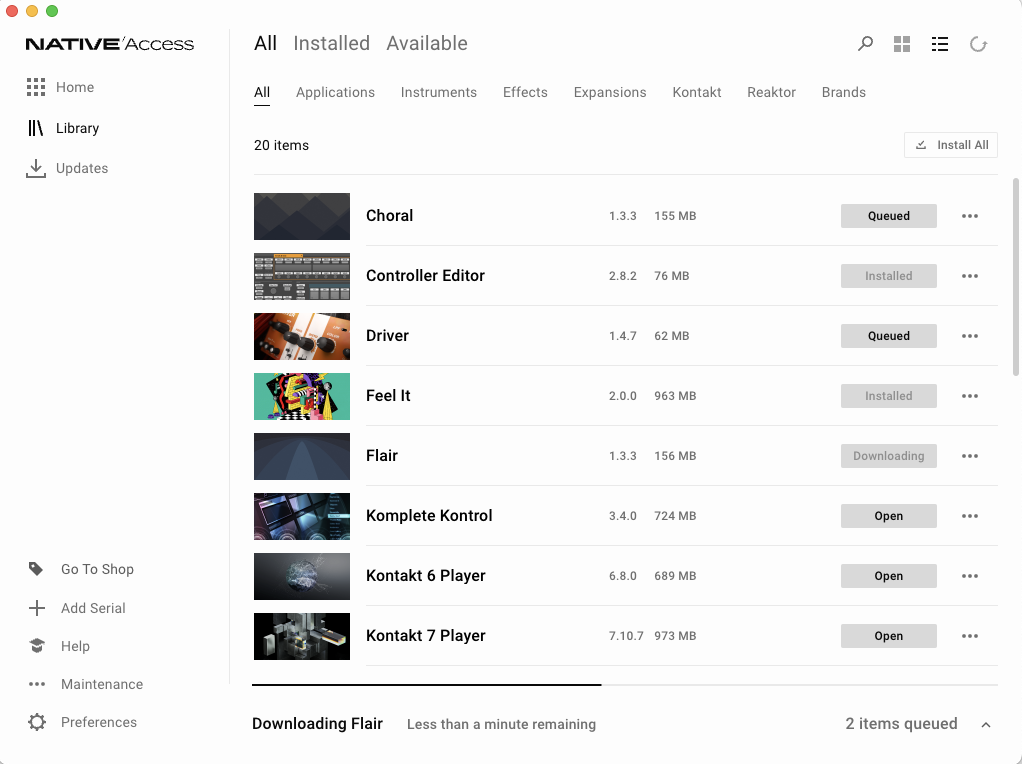Filter by Instruments category
The width and height of the screenshot is (1022, 764).
439,92
